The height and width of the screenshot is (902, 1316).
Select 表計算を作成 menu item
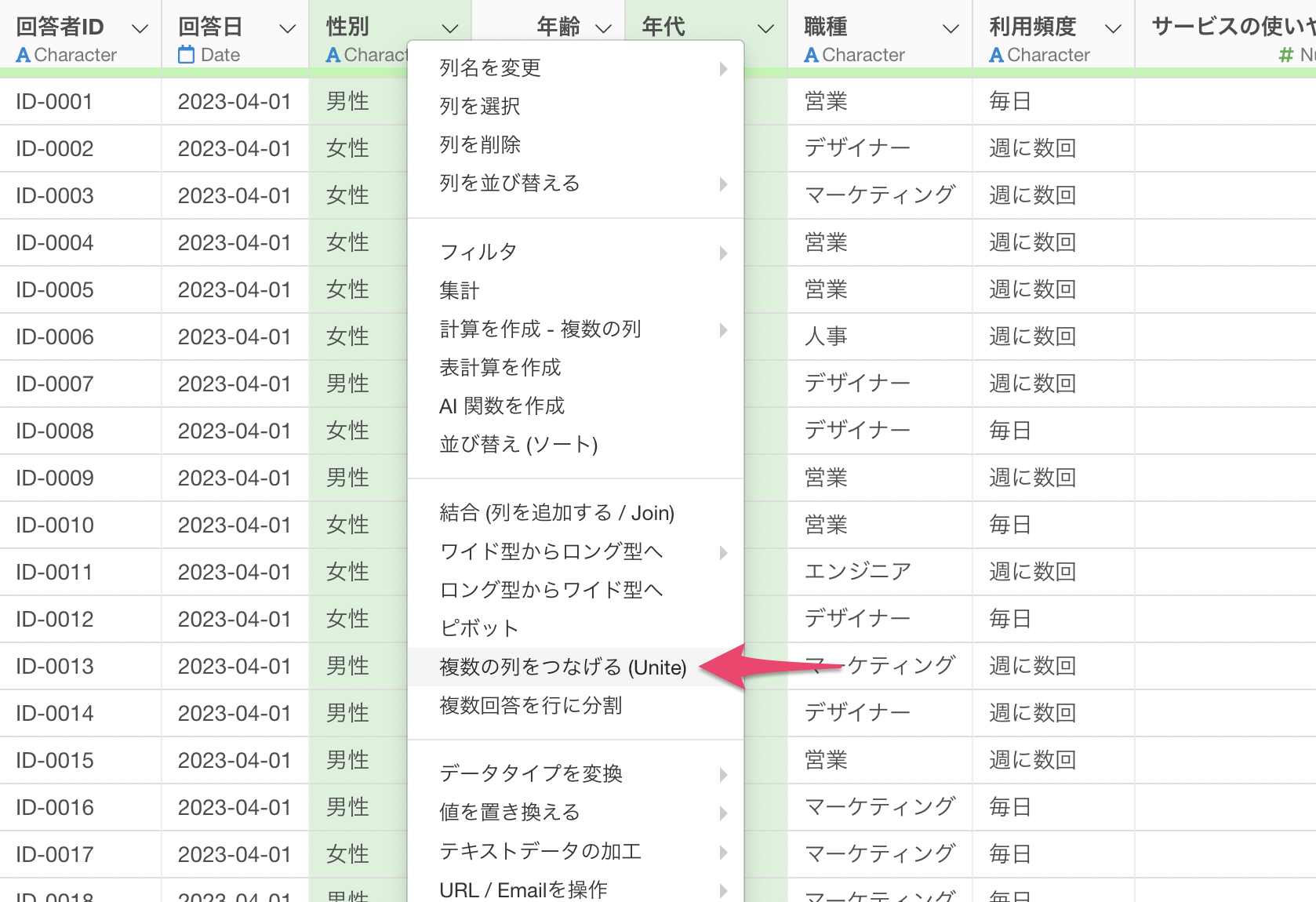point(576,368)
